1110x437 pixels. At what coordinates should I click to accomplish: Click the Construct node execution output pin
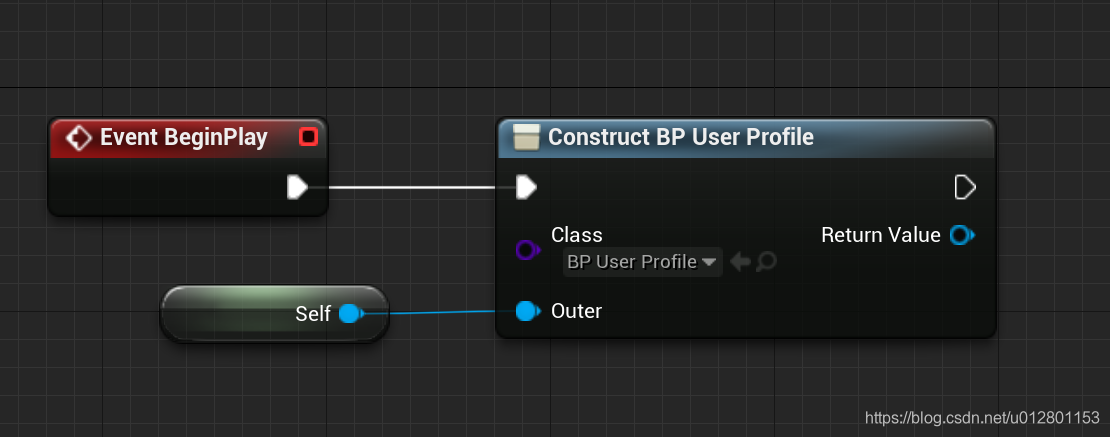pyautogui.click(x=965, y=188)
